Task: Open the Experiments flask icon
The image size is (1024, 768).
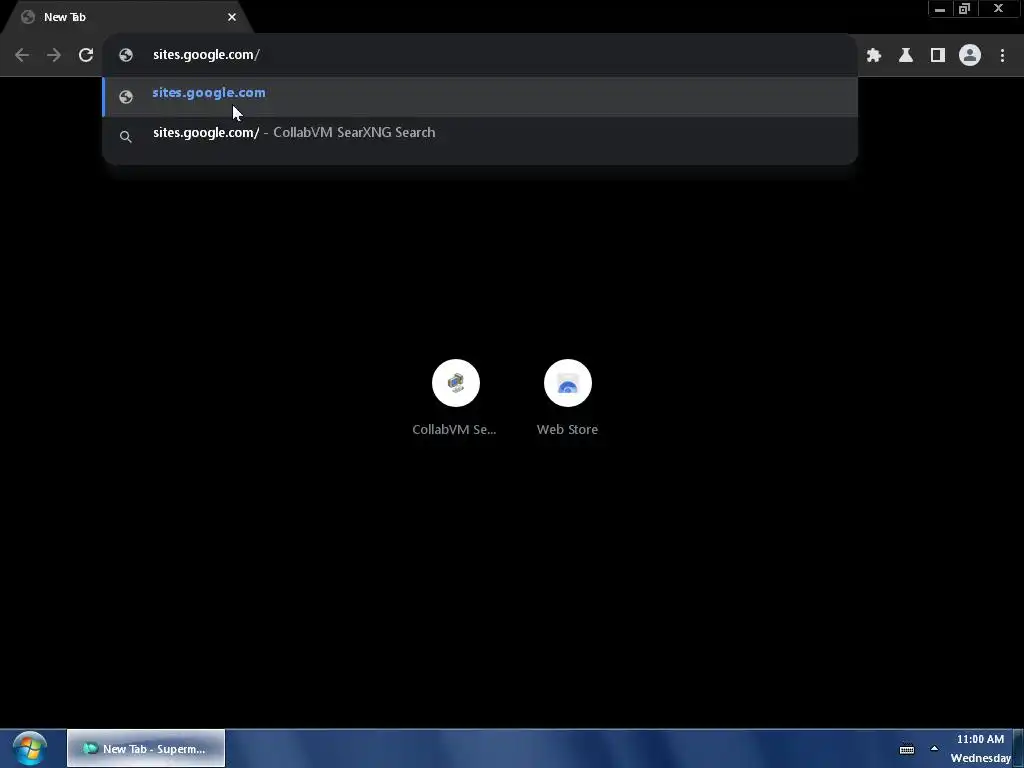Action: point(906,55)
